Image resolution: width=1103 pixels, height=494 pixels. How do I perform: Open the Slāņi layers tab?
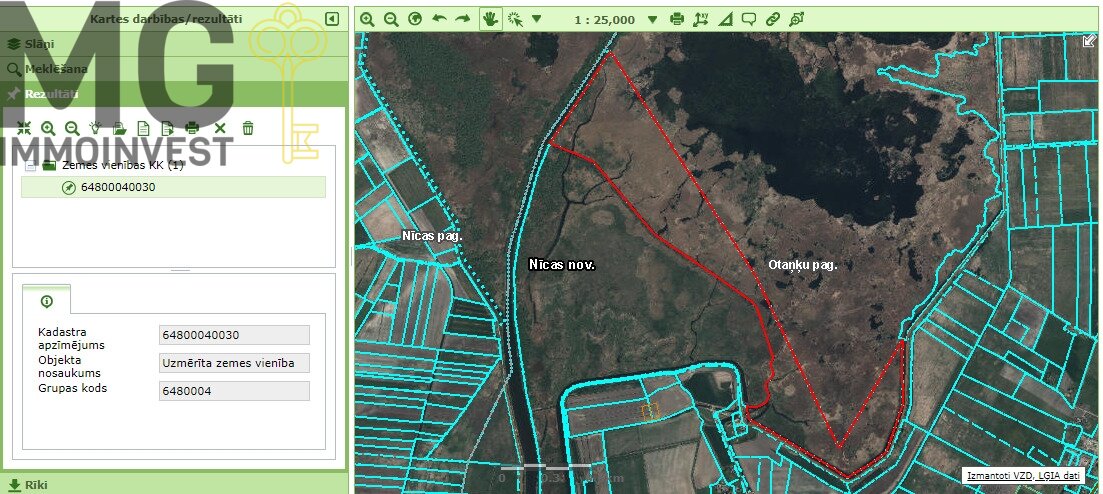pos(40,44)
